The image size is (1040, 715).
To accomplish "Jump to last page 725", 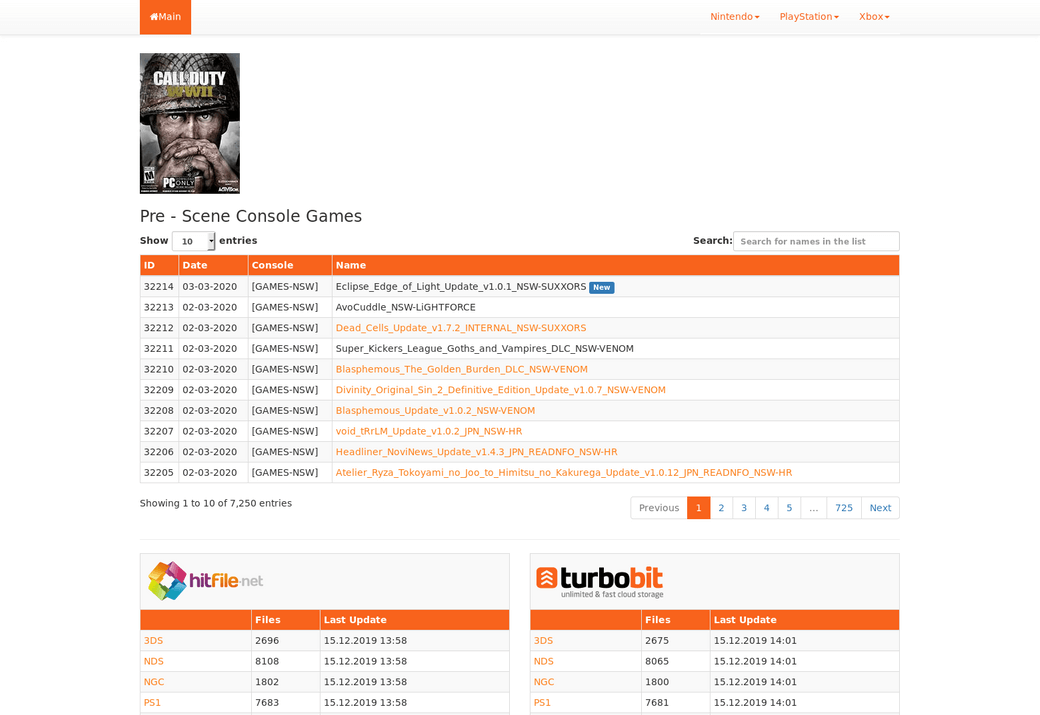I will point(844,507).
